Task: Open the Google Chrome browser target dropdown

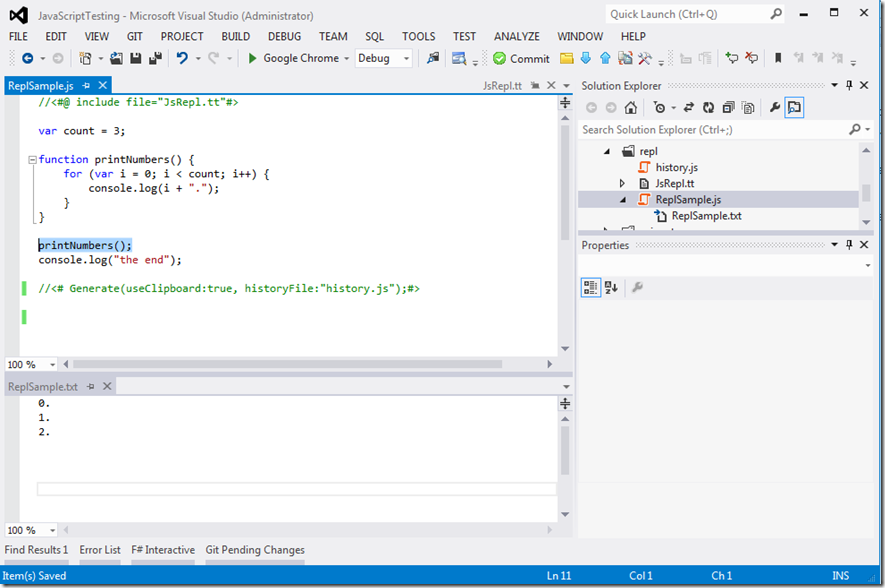Action: [347, 58]
